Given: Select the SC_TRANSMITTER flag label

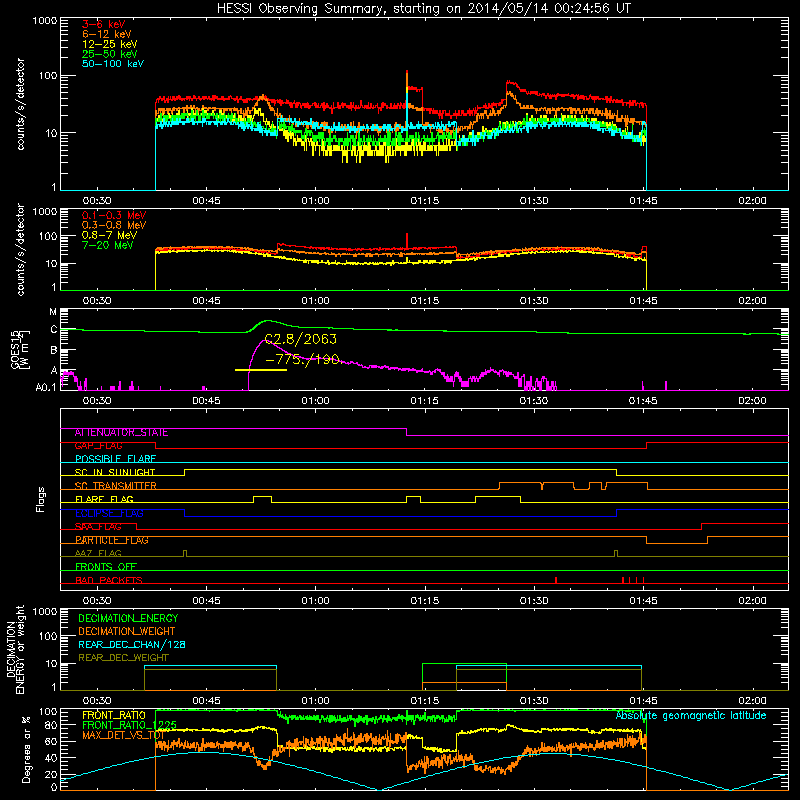Looking at the screenshot, I should [x=115, y=486].
